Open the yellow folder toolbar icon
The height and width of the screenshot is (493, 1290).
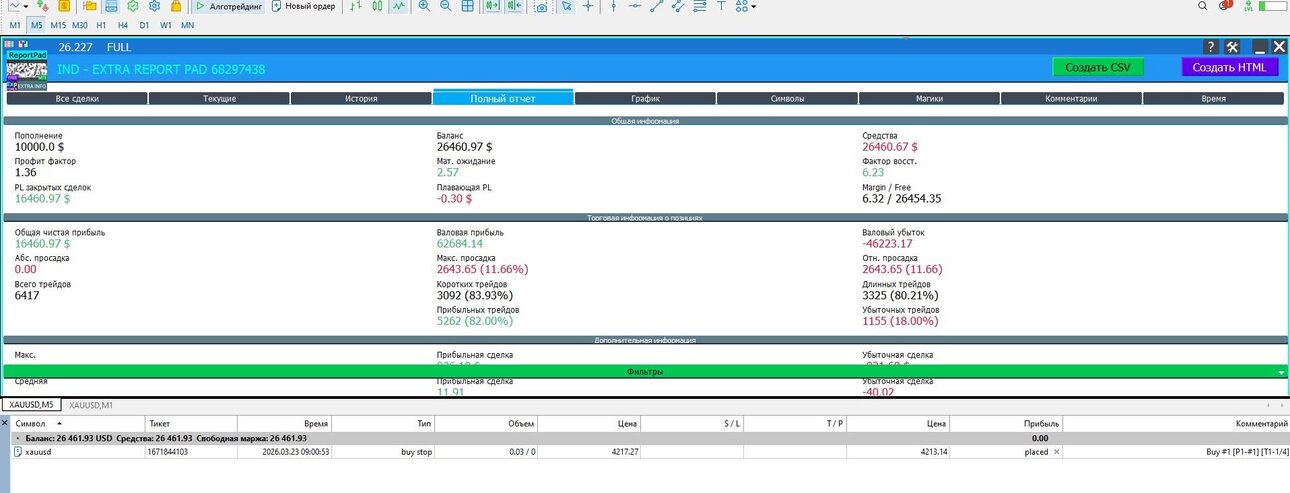90,6
